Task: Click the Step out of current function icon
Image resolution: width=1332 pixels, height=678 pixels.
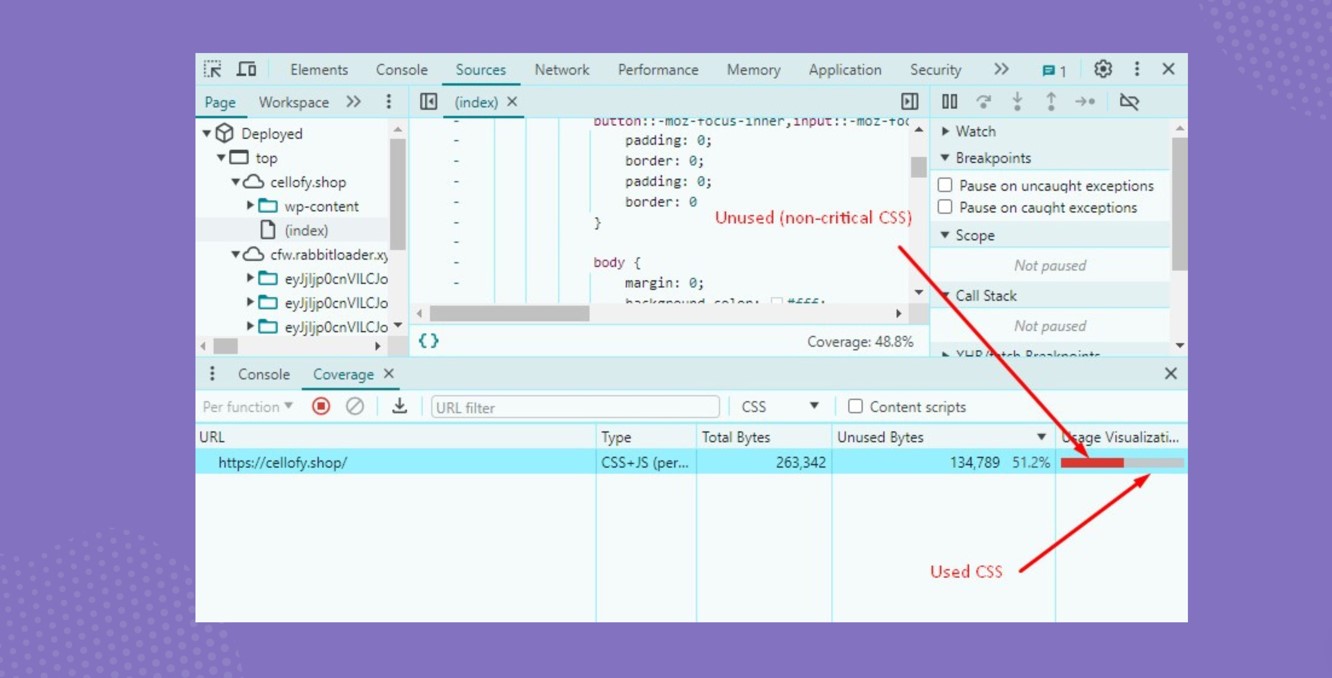Action: pyautogui.click(x=1051, y=101)
